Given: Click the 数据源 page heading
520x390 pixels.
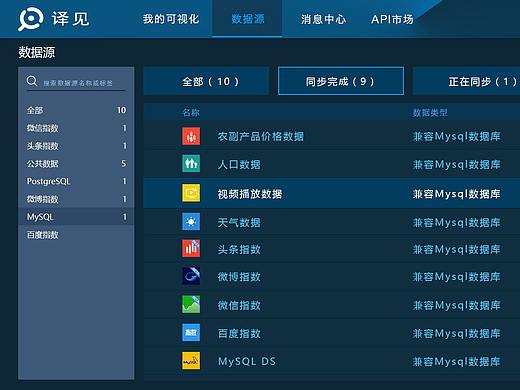Looking at the screenshot, I should click(x=37, y=52).
